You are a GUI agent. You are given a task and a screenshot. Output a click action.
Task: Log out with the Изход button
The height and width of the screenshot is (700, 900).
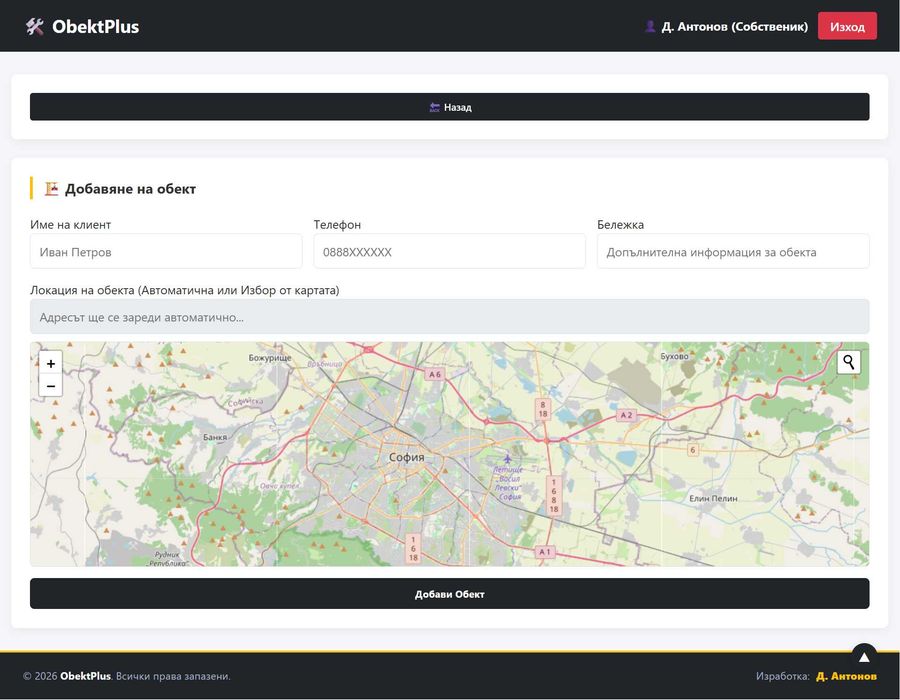(847, 26)
